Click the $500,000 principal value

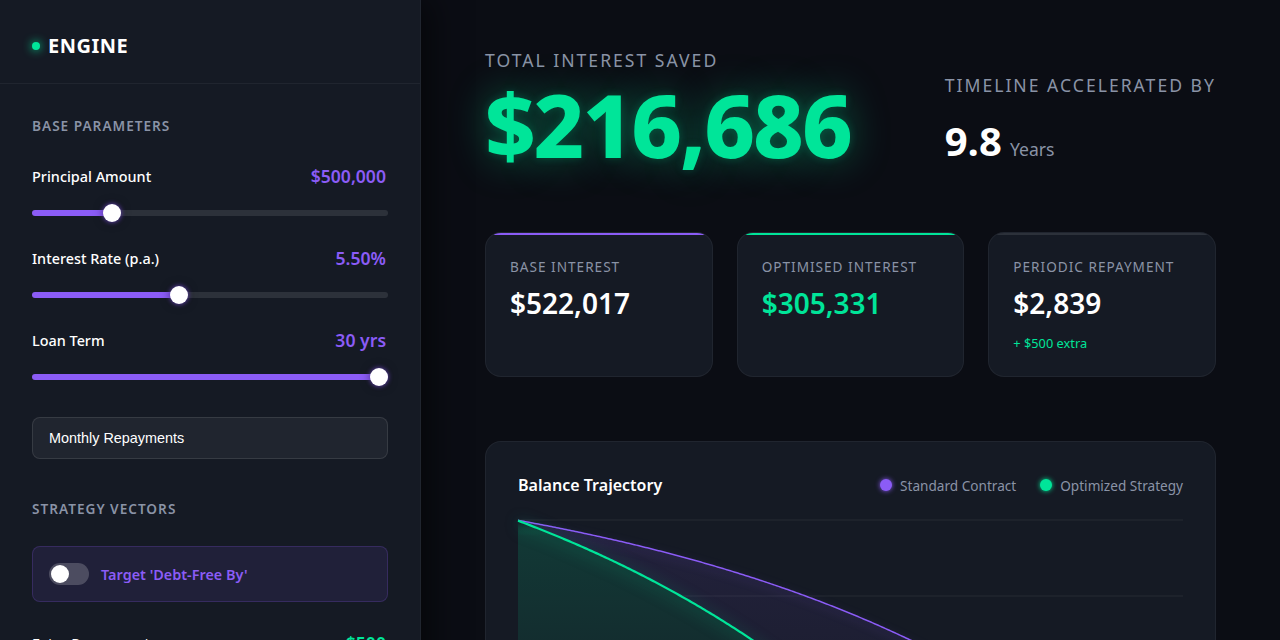348,177
